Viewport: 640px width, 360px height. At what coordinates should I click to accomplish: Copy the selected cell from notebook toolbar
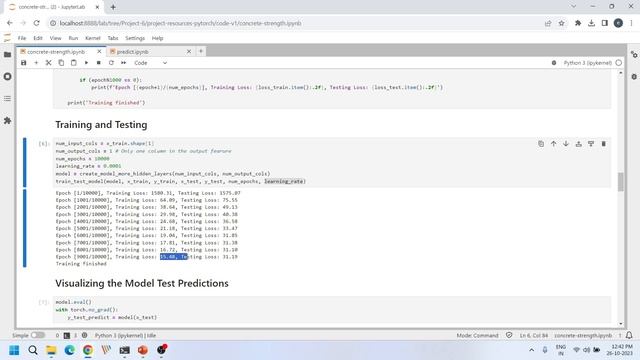pos(61,63)
